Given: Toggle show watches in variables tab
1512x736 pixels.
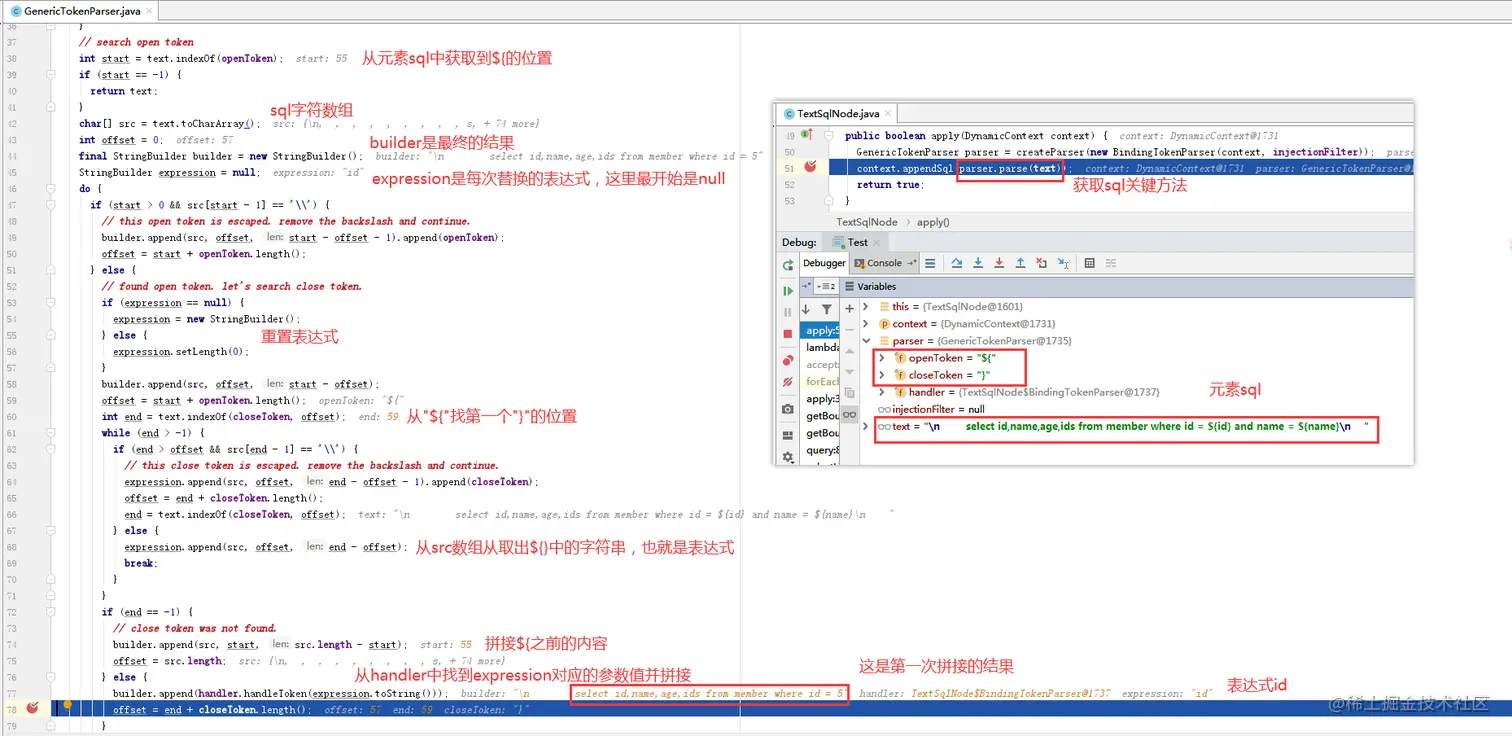Looking at the screenshot, I should click(850, 415).
